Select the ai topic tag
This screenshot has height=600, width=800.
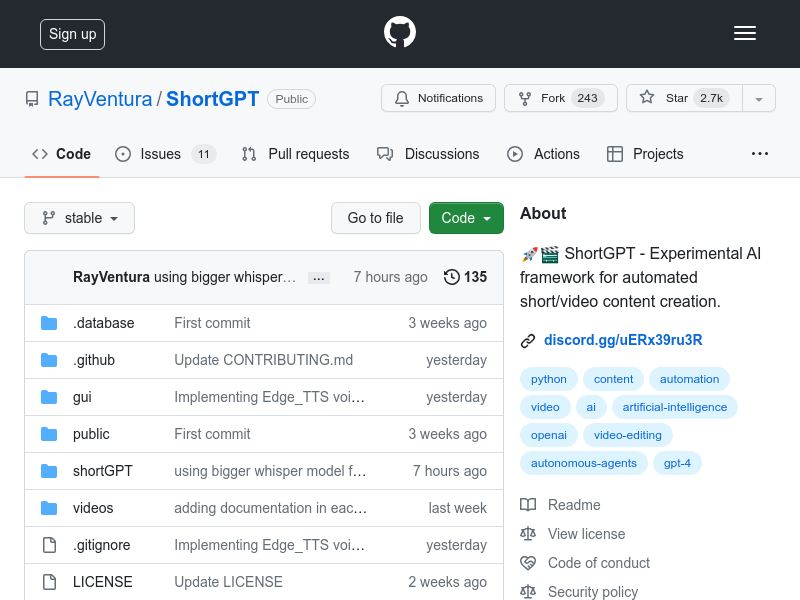tap(591, 407)
